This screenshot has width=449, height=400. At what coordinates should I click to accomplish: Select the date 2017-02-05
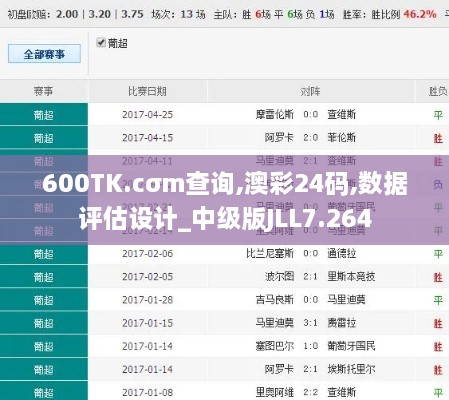[x=147, y=277]
